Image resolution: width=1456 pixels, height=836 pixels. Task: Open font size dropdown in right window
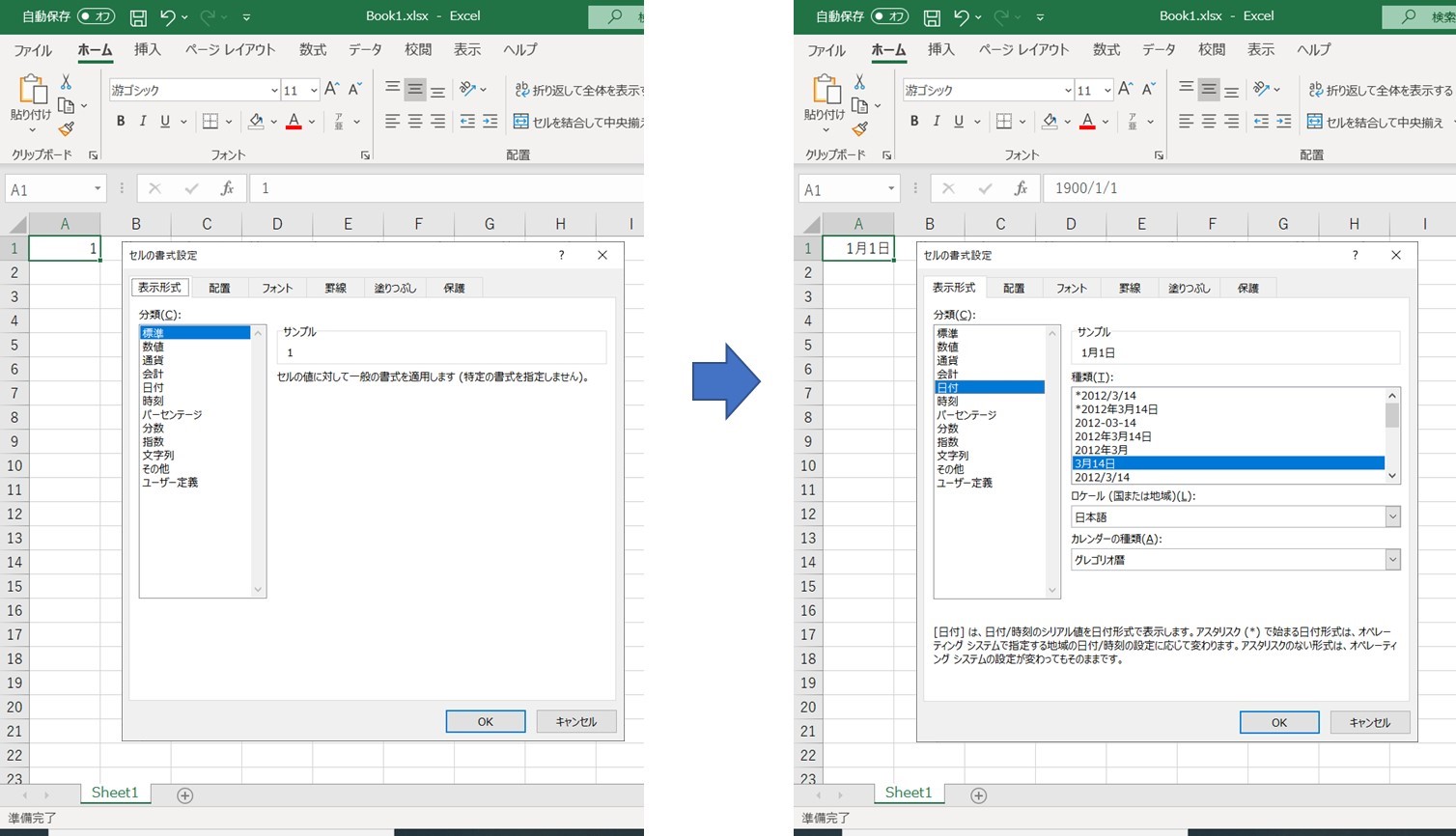(x=1107, y=90)
